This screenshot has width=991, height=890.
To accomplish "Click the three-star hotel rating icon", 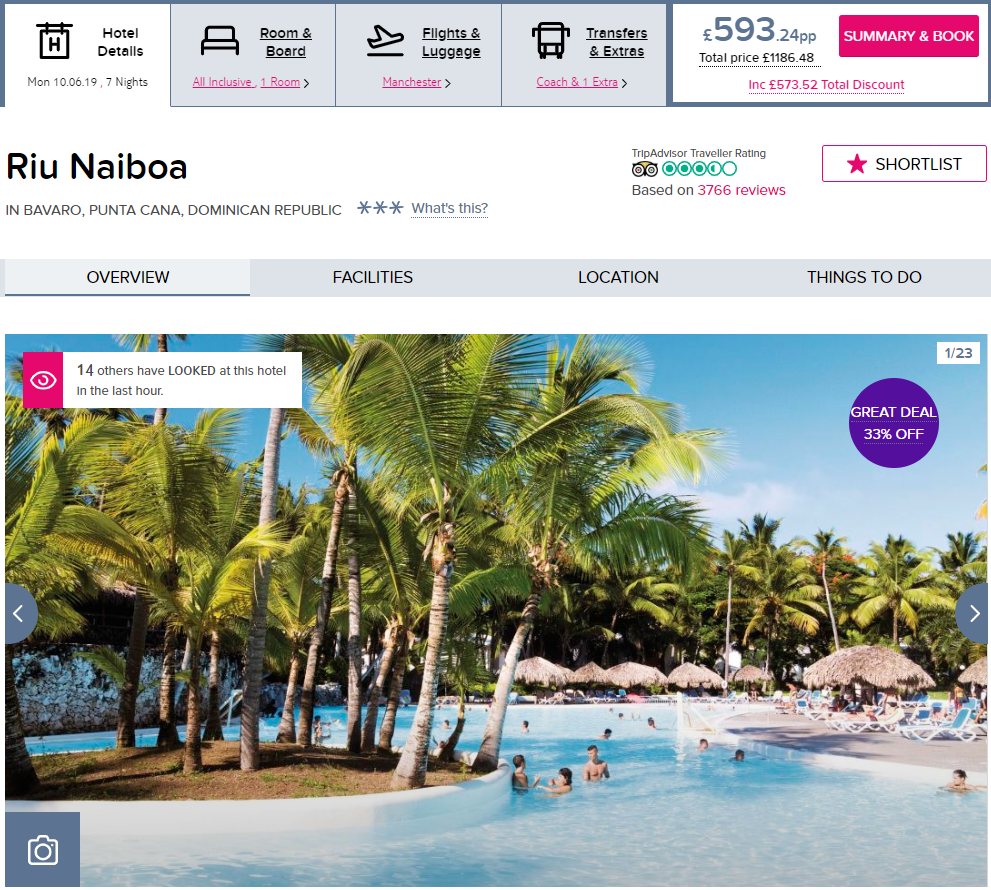I will tap(380, 208).
